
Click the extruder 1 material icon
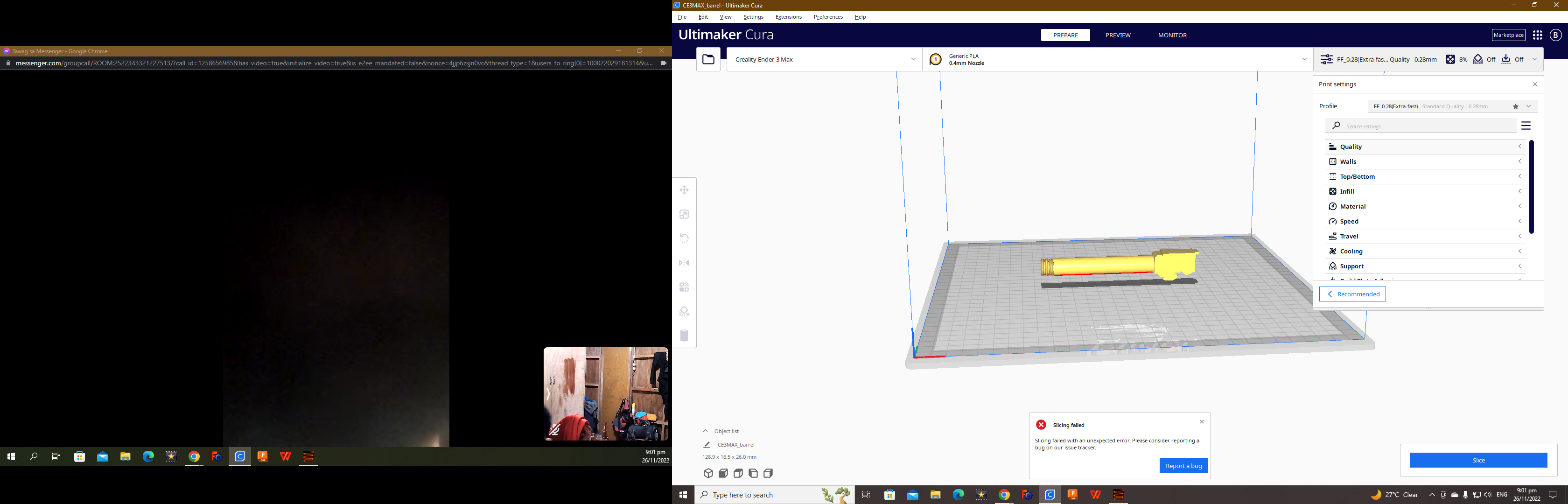tap(936, 60)
